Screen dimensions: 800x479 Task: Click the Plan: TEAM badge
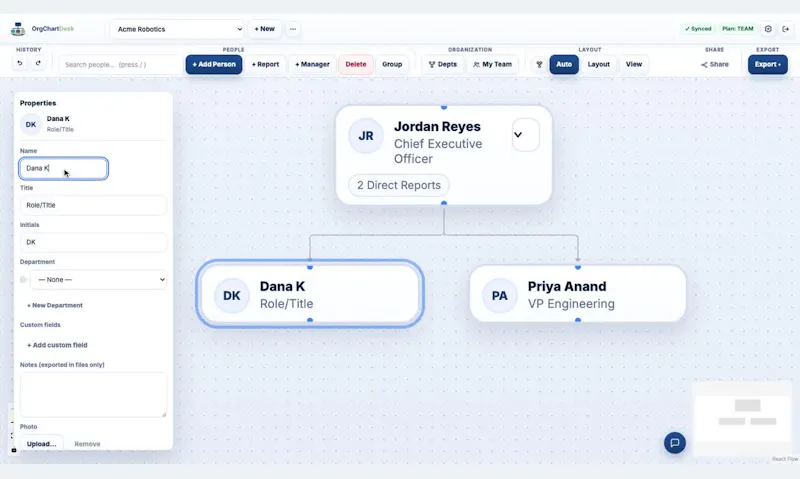click(x=738, y=29)
